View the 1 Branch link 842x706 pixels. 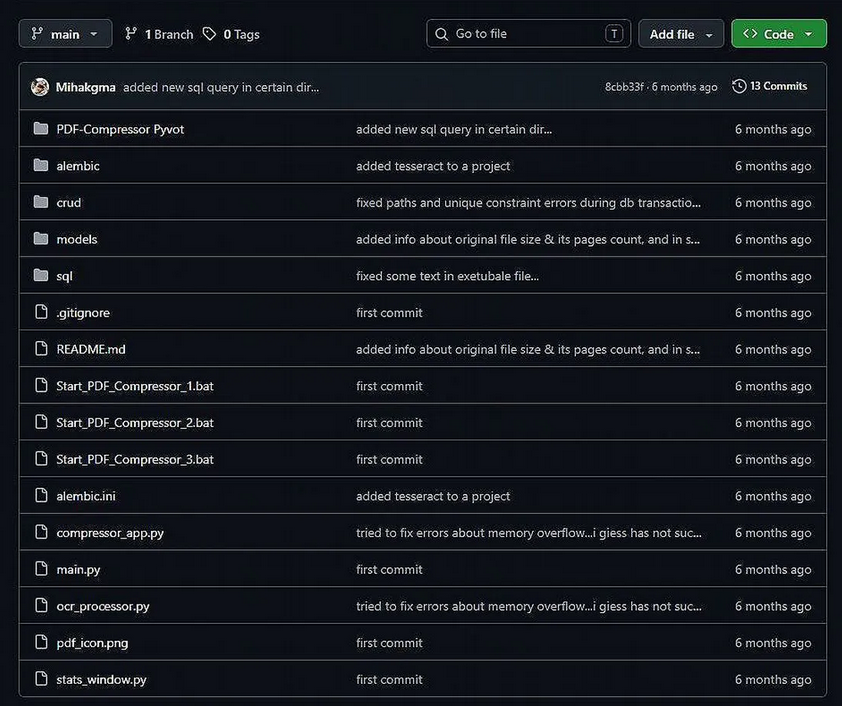(159, 34)
